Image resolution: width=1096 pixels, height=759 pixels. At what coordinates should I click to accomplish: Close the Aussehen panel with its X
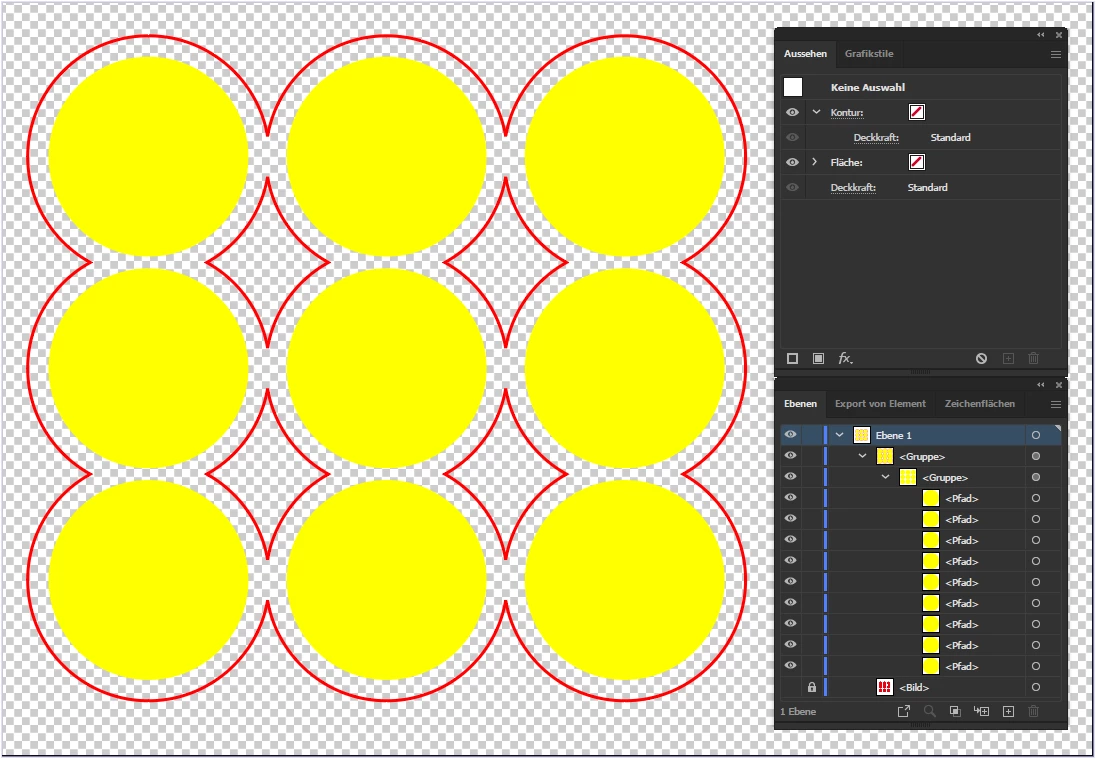tap(1059, 35)
